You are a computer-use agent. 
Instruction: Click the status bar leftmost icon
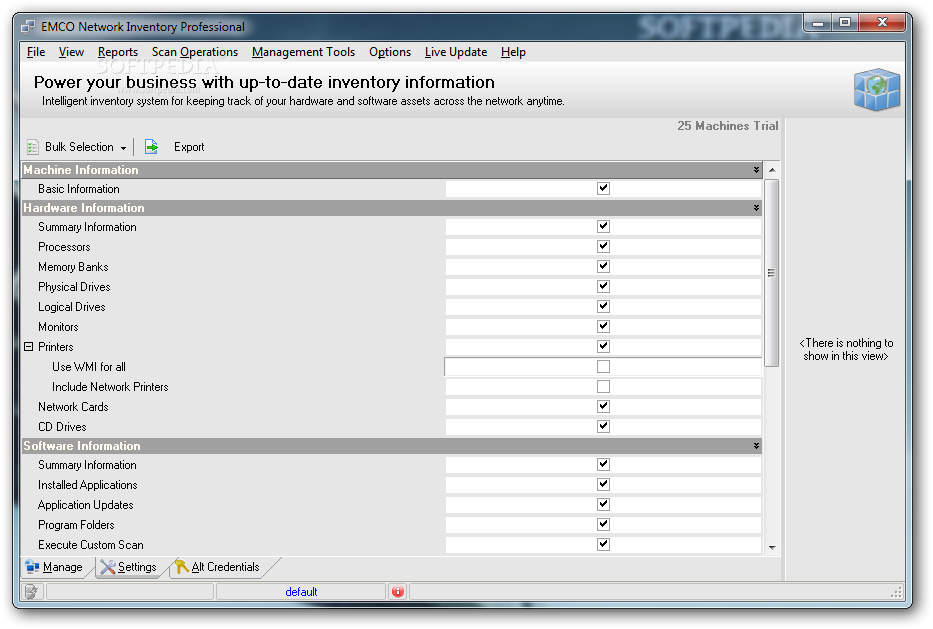pos(32,592)
